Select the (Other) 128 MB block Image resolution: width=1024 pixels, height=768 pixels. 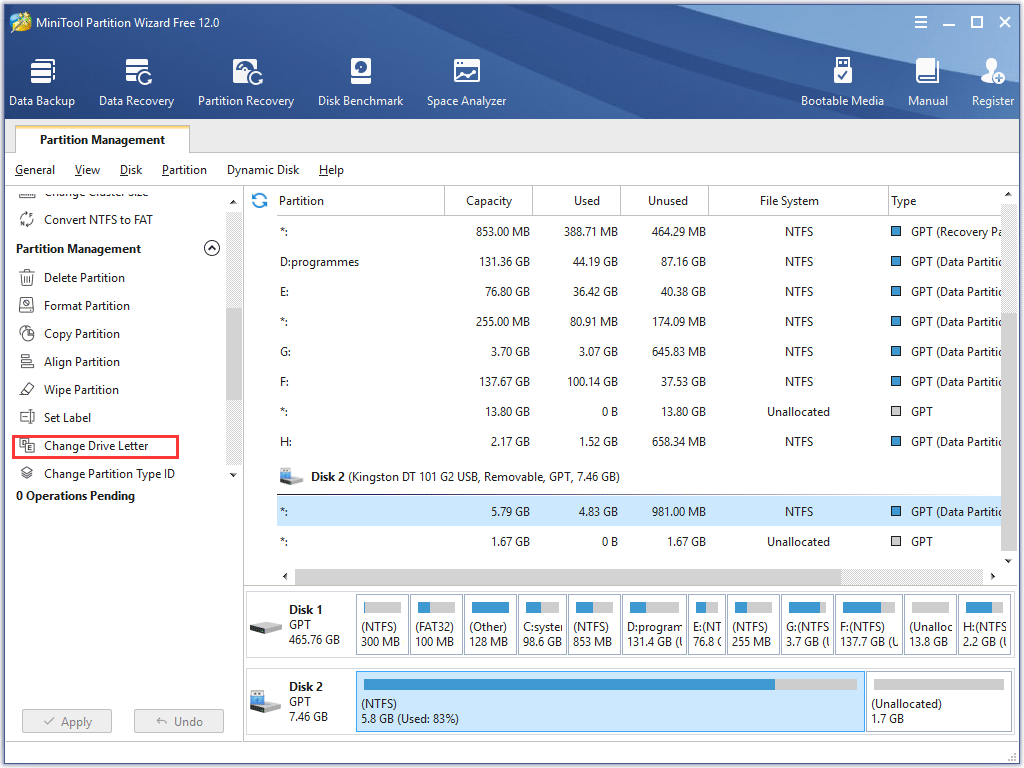pos(489,625)
